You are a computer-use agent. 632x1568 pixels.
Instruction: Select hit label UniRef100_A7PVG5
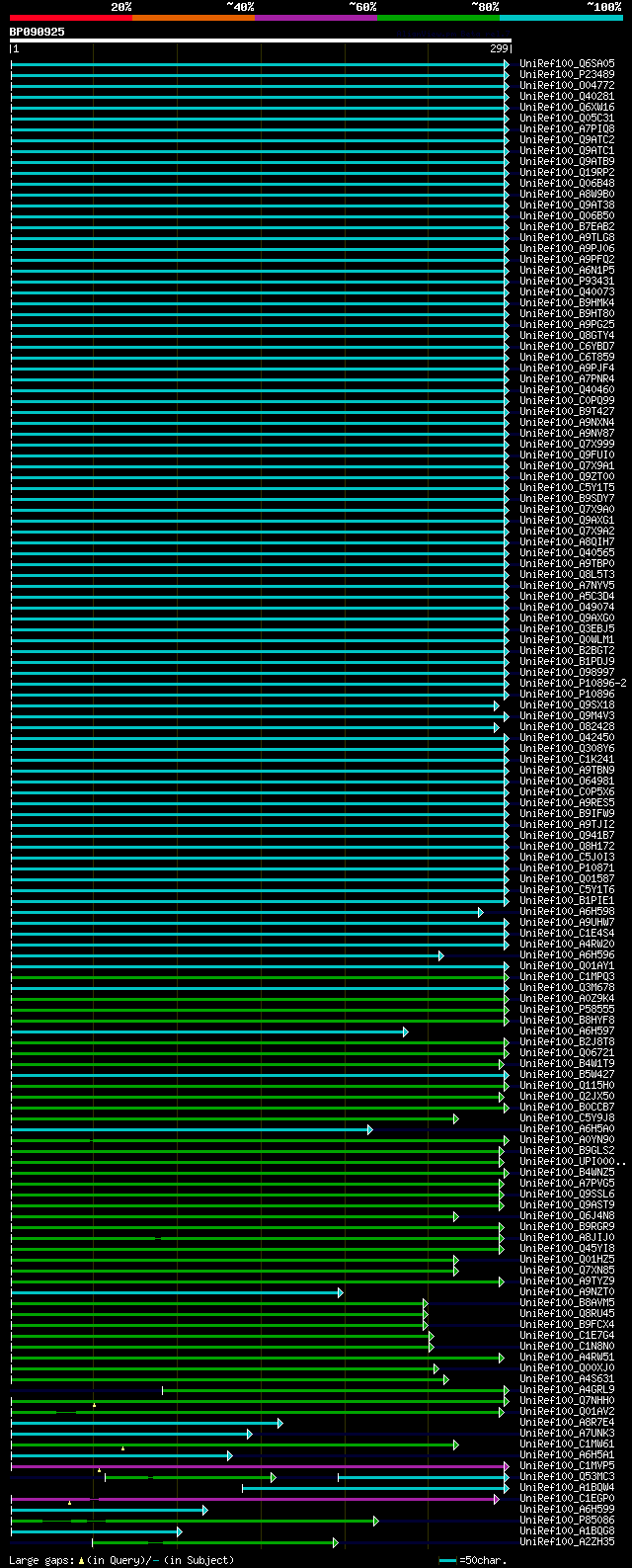coord(567,1183)
